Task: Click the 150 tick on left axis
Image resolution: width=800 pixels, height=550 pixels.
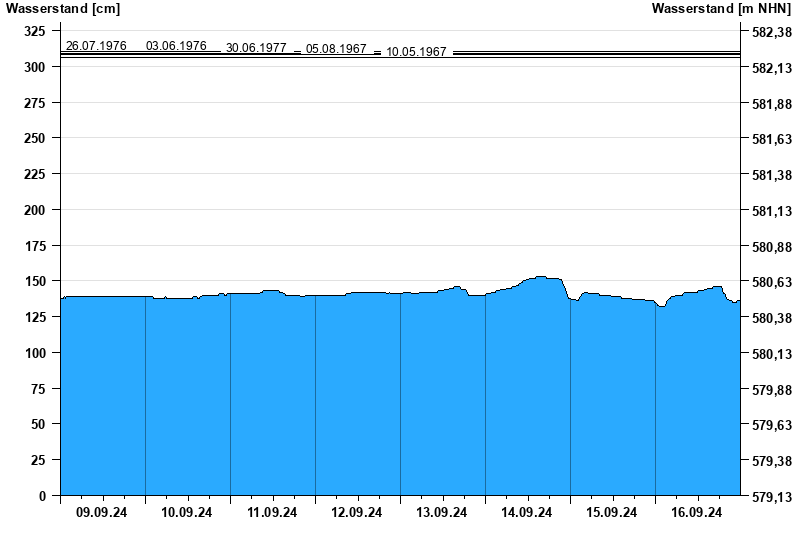Action: [34, 281]
